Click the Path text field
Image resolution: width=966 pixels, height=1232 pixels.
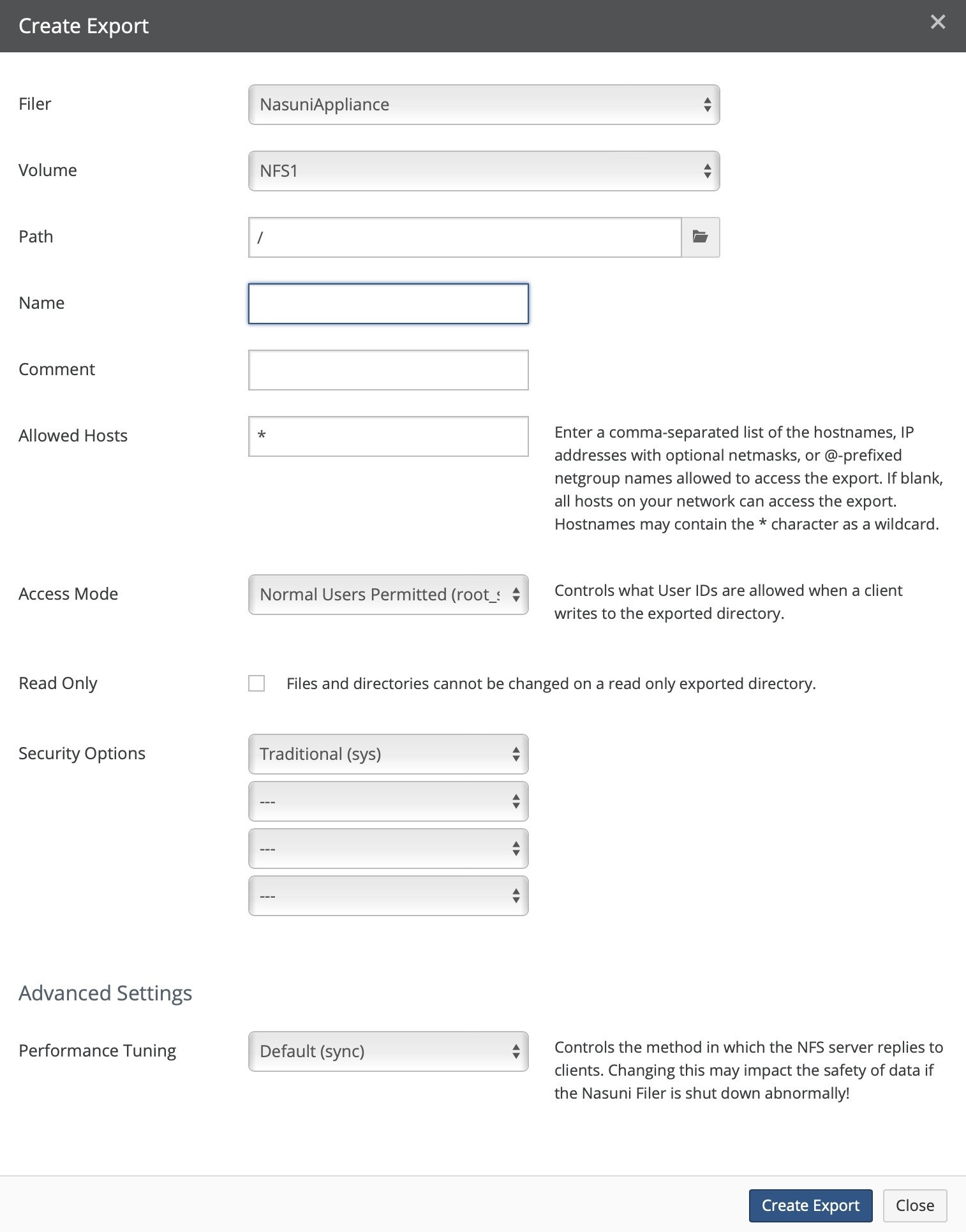click(x=464, y=237)
